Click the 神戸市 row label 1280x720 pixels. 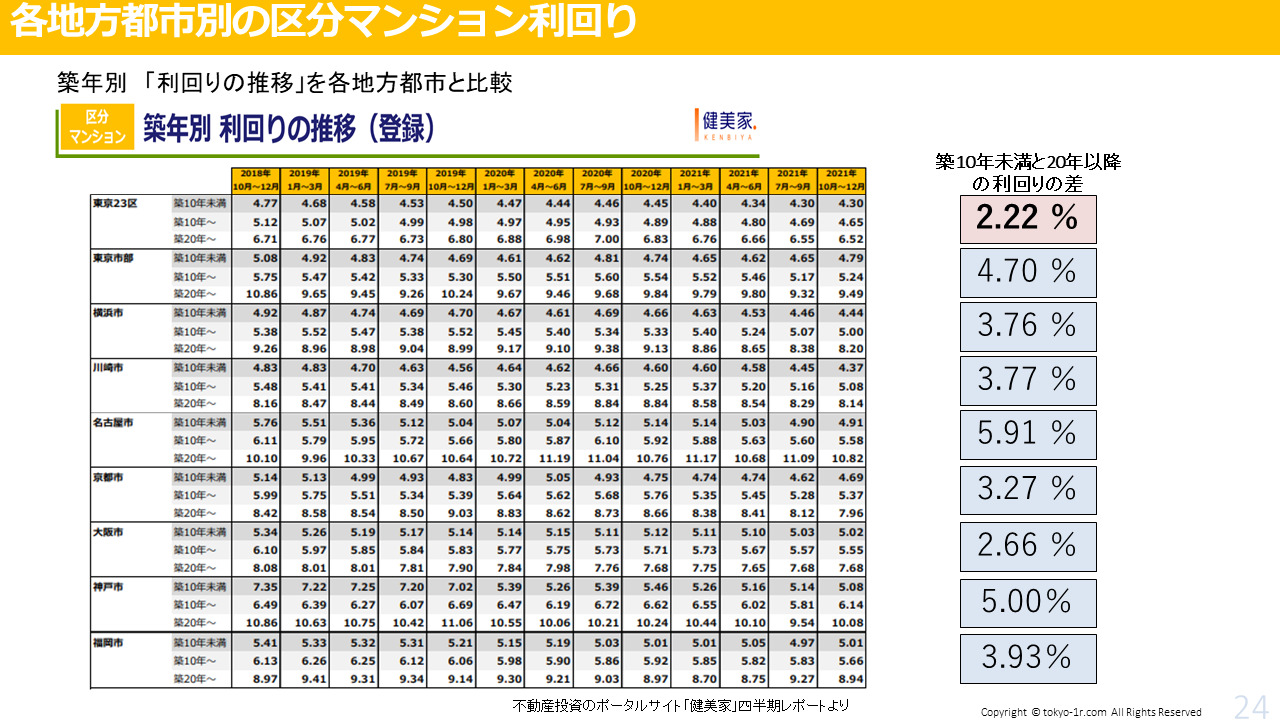tap(106, 587)
